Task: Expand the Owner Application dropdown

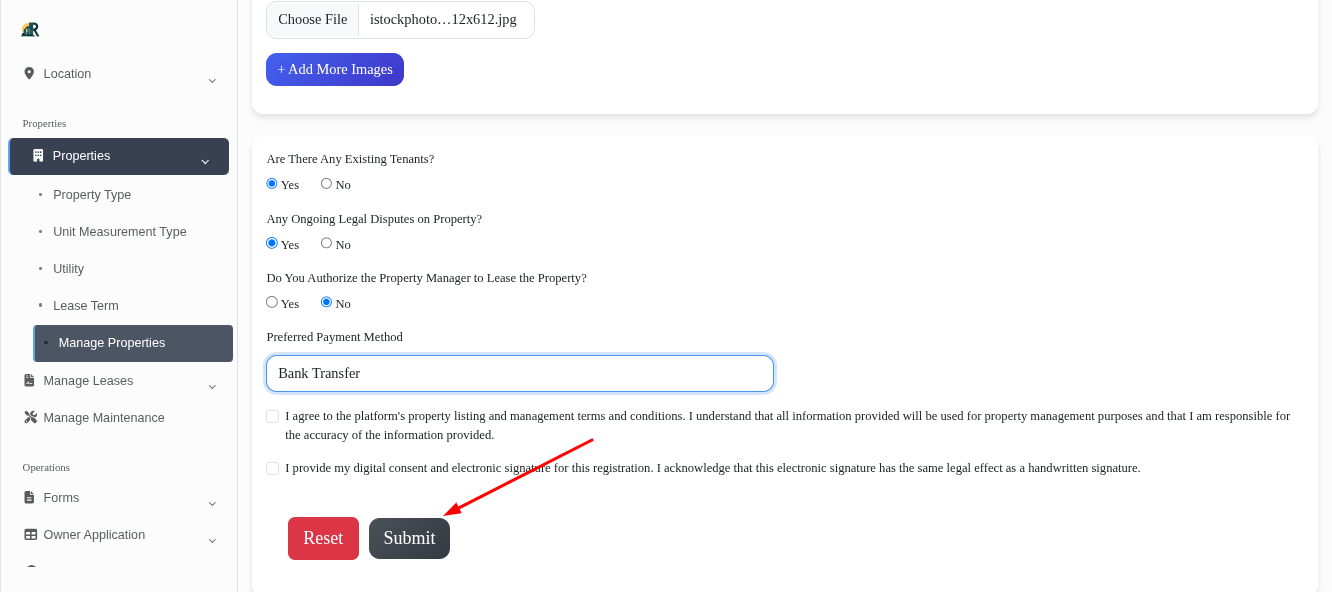Action: coord(212,540)
